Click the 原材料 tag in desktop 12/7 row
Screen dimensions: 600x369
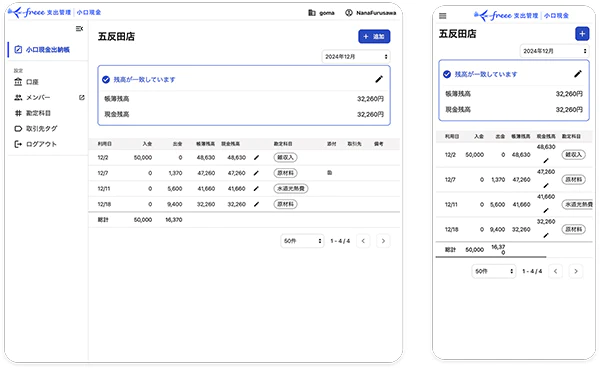click(x=285, y=173)
